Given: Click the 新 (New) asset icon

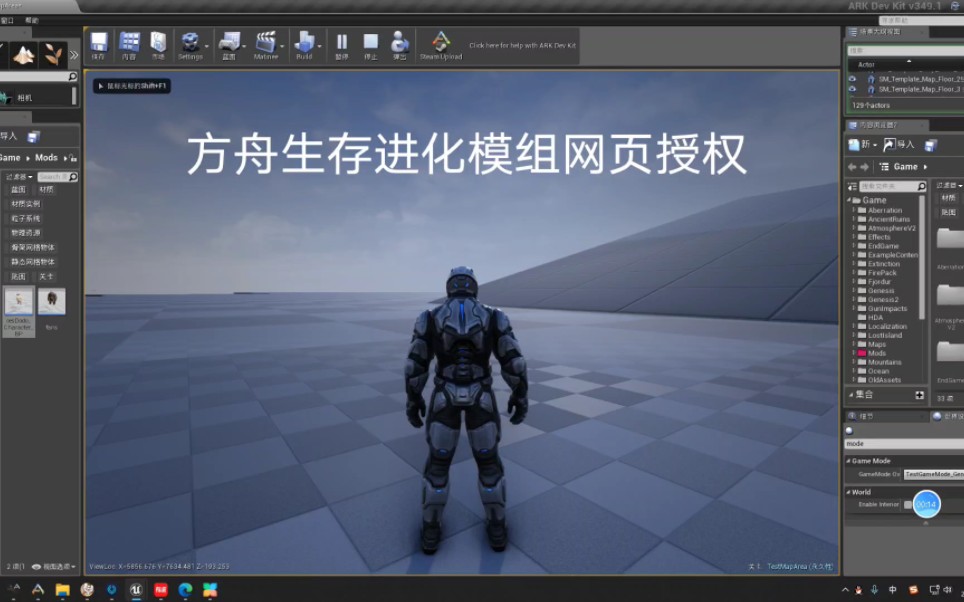Looking at the screenshot, I should click(x=855, y=145).
